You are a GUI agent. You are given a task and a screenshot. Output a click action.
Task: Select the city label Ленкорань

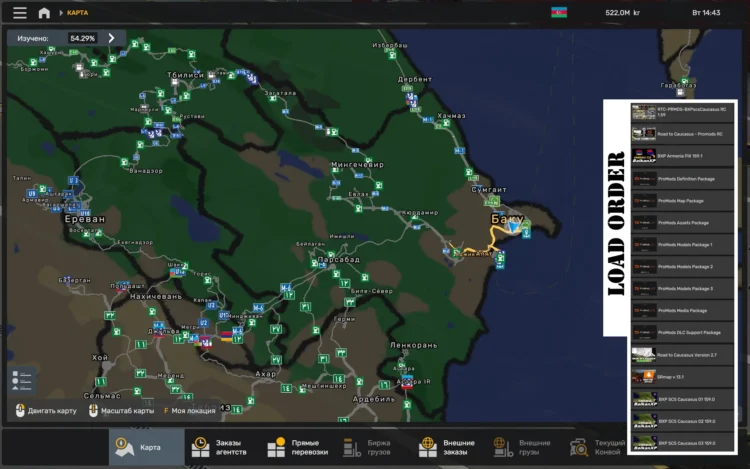coord(413,345)
